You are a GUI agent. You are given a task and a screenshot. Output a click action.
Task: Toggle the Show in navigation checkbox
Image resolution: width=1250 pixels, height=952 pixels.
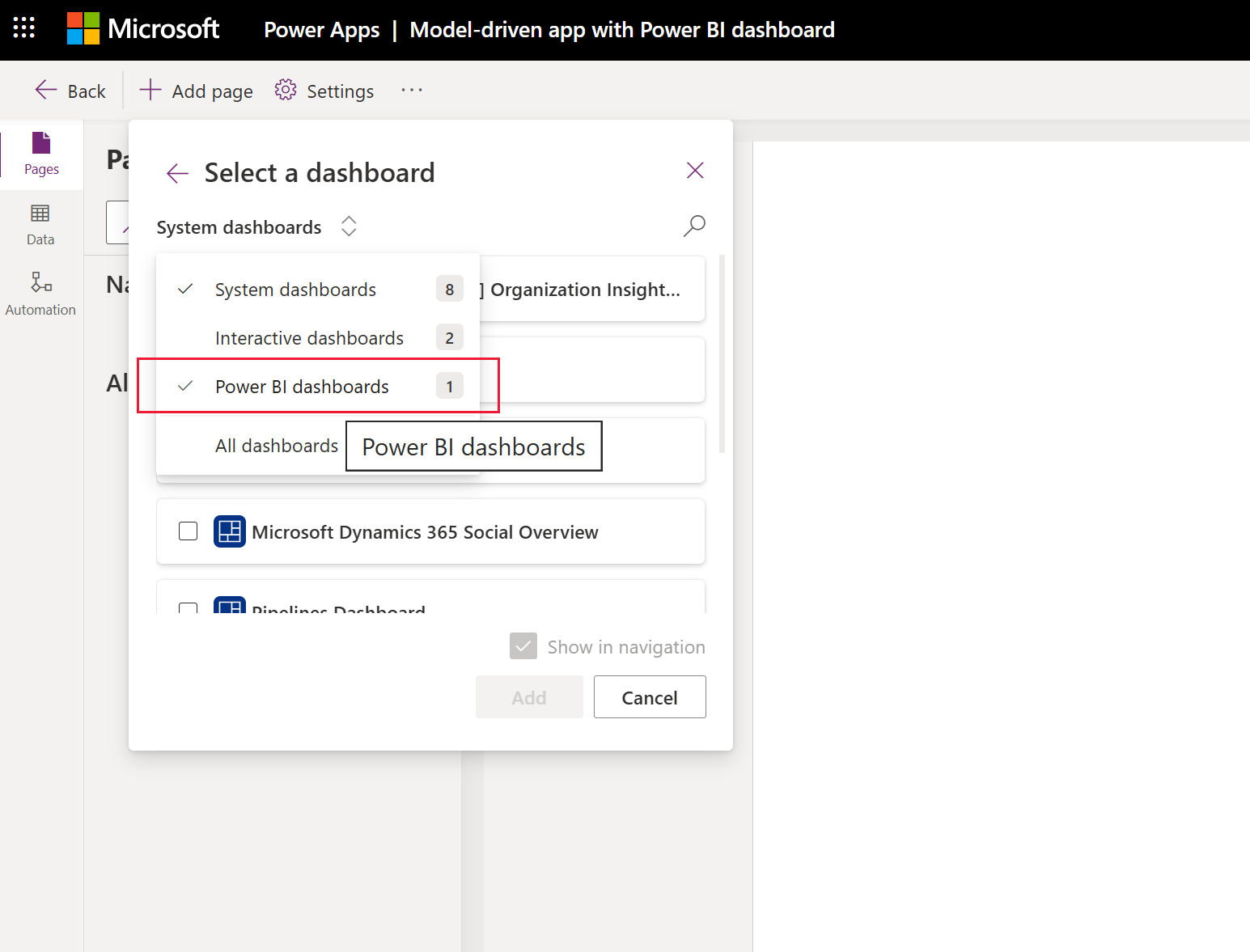click(523, 646)
